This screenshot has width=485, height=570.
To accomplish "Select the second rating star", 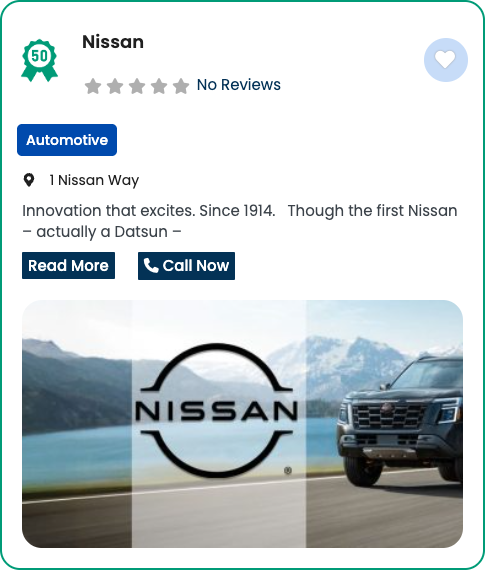I will [x=115, y=86].
